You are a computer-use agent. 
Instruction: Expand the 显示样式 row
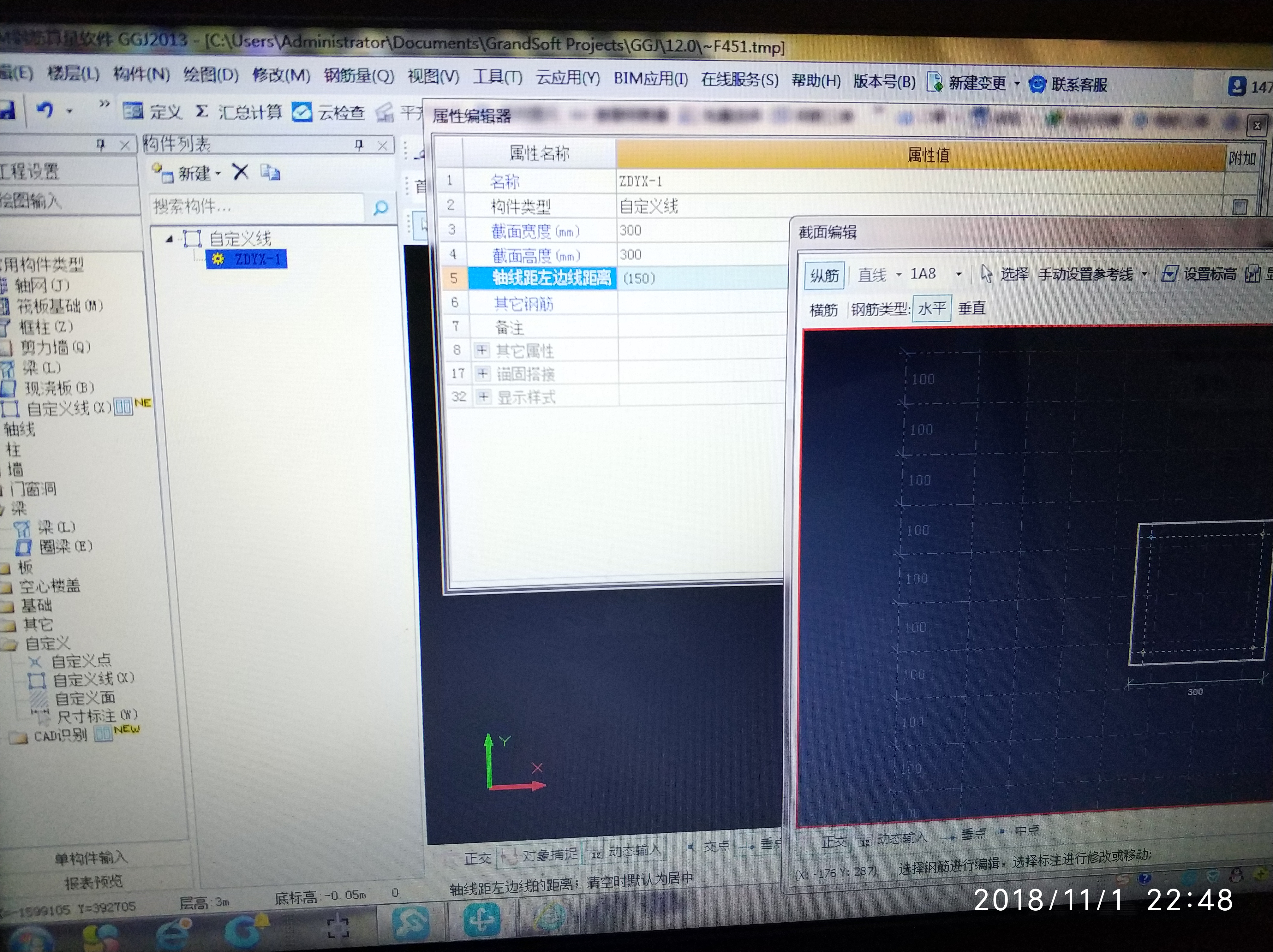point(483,397)
